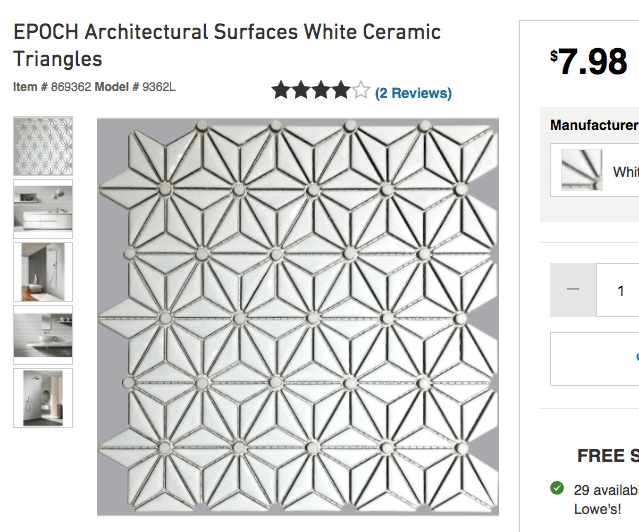Show the vessel sink photo thumbnail

coord(42,335)
